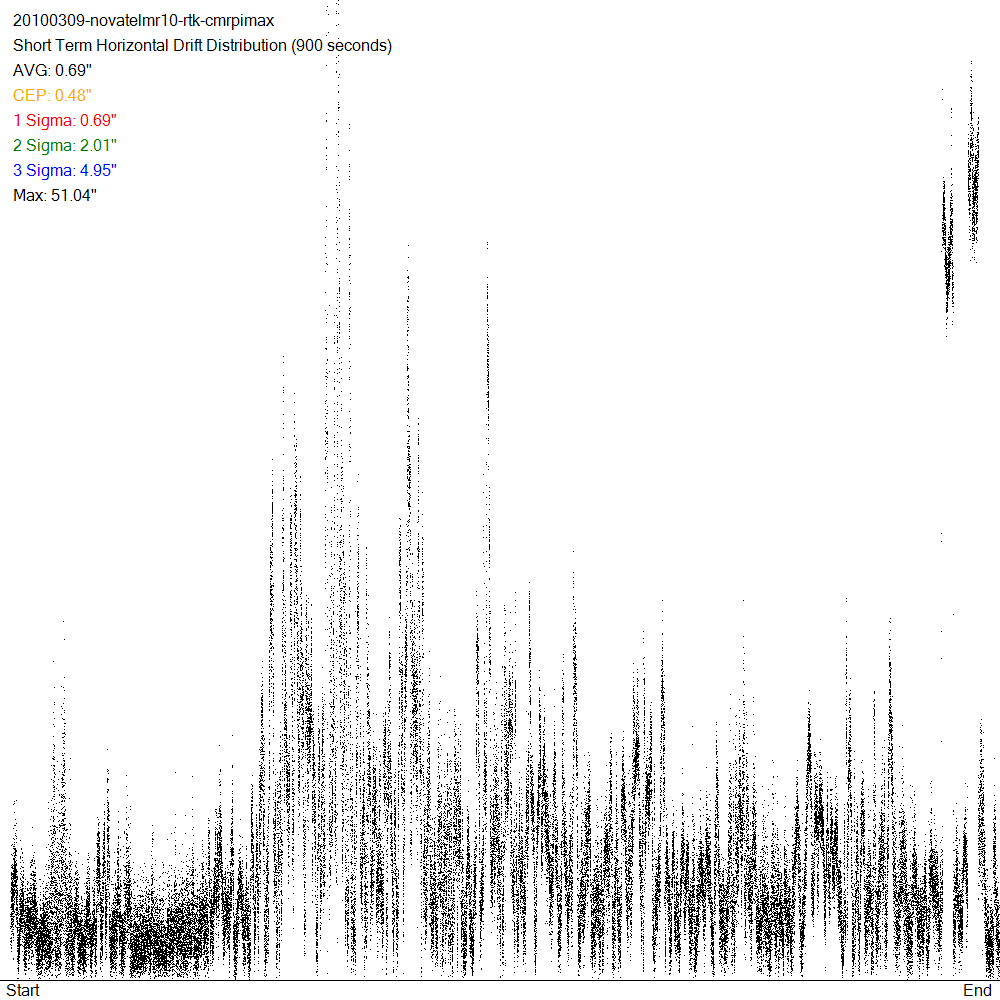Select the orange "CEP: 0.48"" legend entry
1000x1000 pixels.
[52, 96]
